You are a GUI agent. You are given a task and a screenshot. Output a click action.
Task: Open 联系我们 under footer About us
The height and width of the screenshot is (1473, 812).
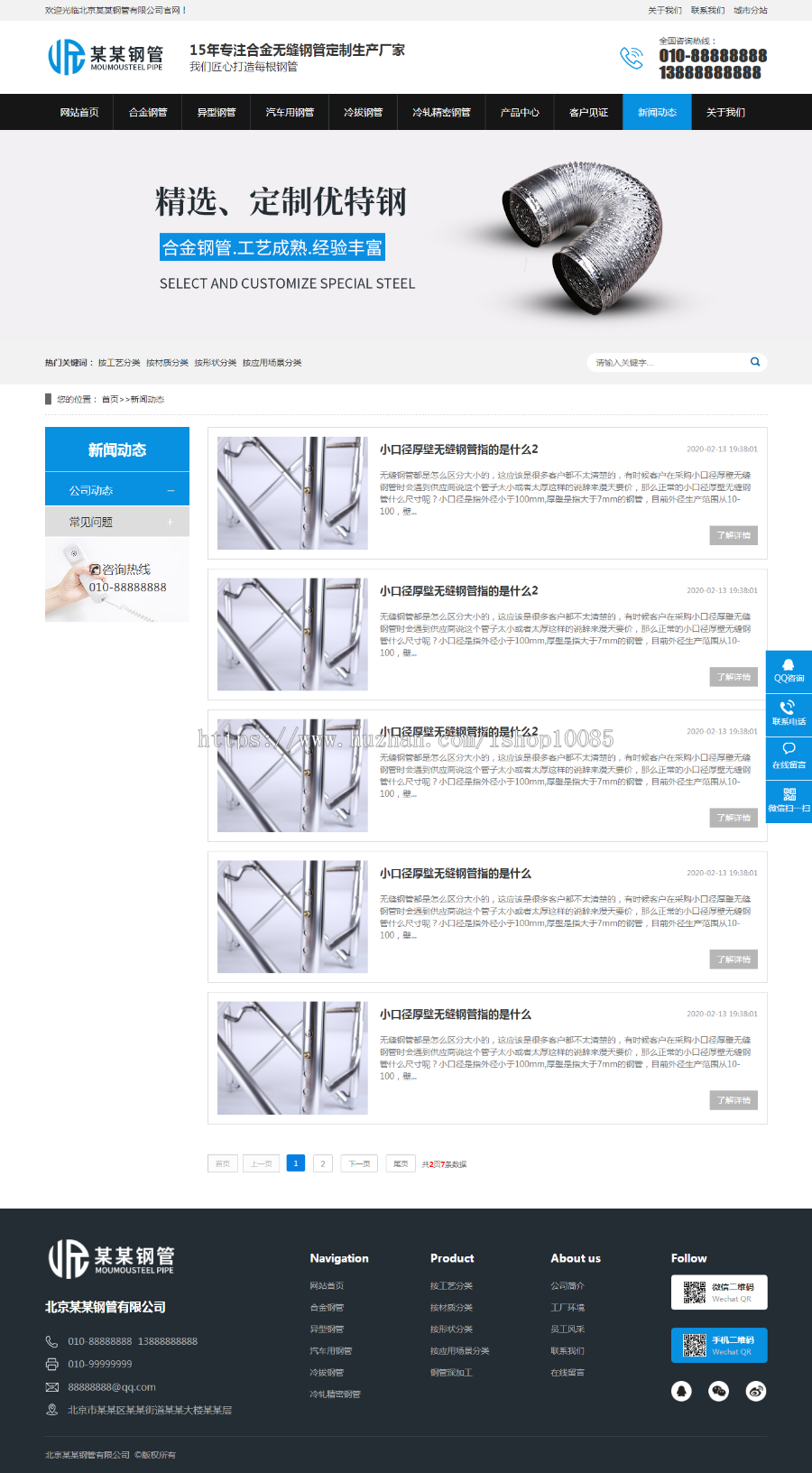(567, 1351)
